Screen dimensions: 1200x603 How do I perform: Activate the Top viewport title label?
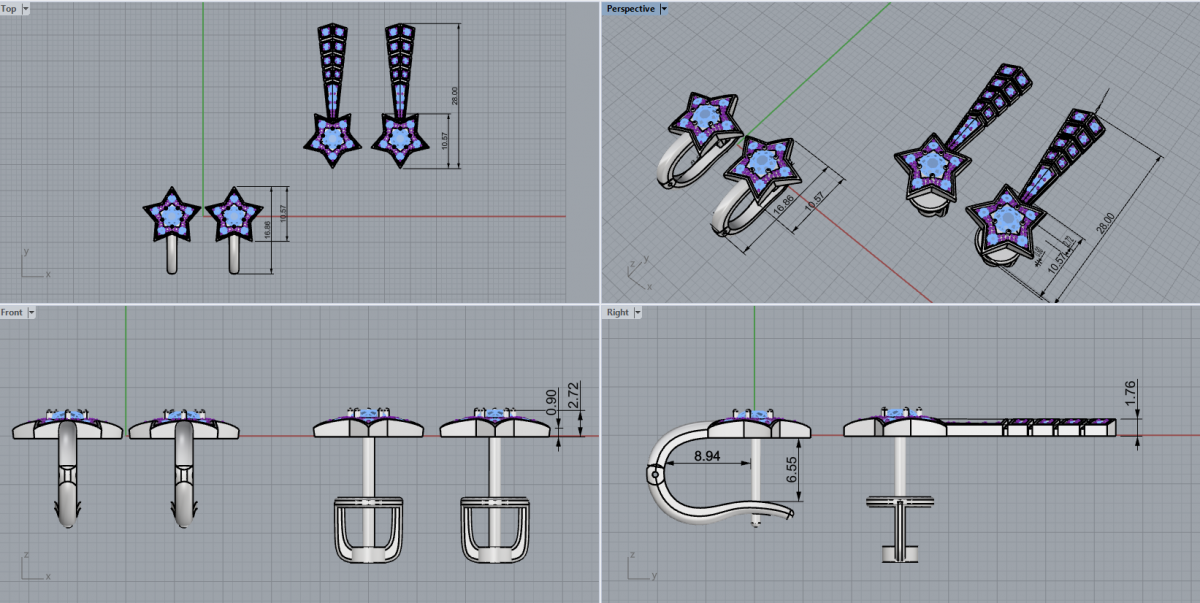click(9, 9)
